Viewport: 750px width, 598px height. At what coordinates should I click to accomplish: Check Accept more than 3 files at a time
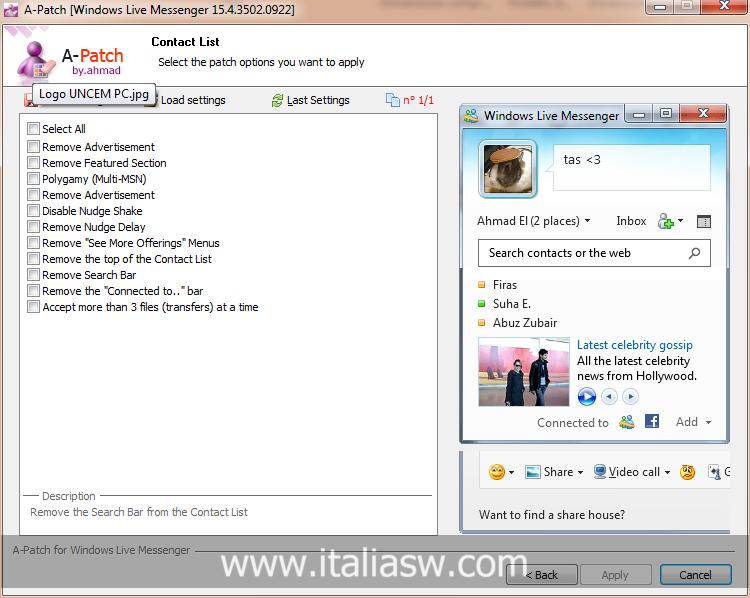pos(33,307)
